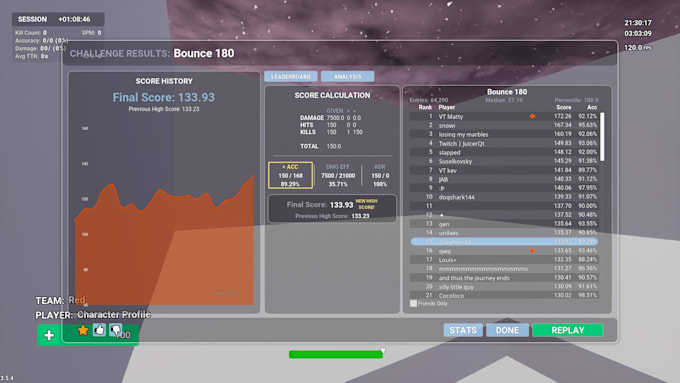Select the KDR stat block

point(380,175)
